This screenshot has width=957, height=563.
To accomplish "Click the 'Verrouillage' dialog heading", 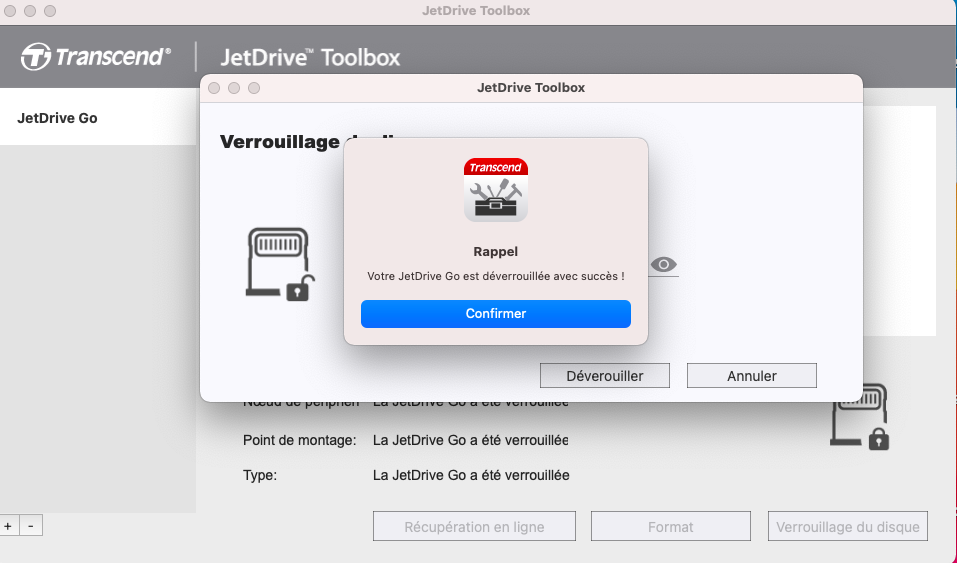I will click(x=280, y=142).
